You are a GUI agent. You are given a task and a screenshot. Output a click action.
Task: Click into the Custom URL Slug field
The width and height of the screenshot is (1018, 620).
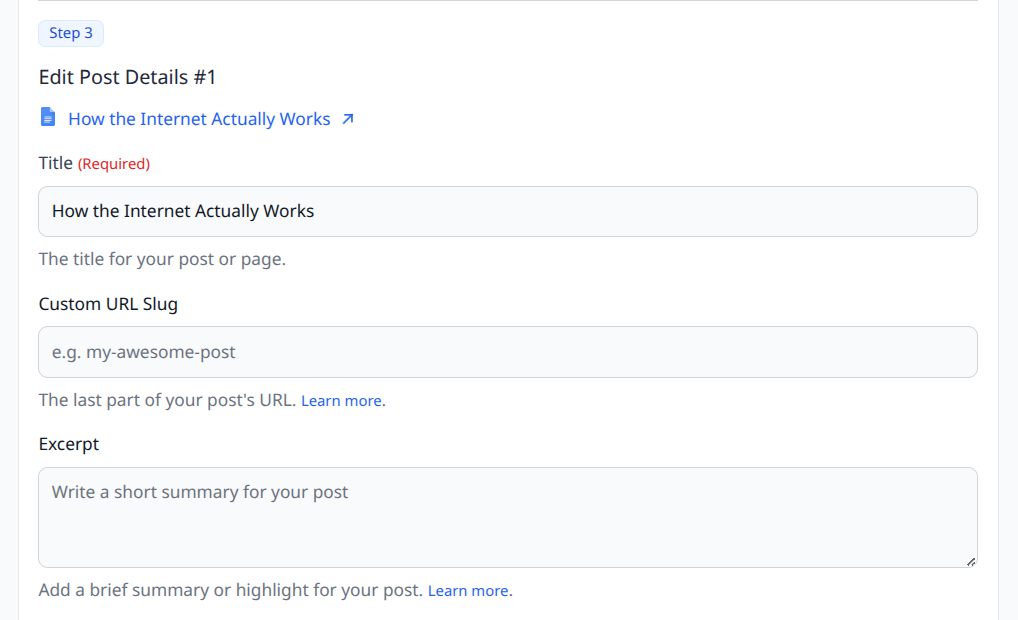[507, 352]
